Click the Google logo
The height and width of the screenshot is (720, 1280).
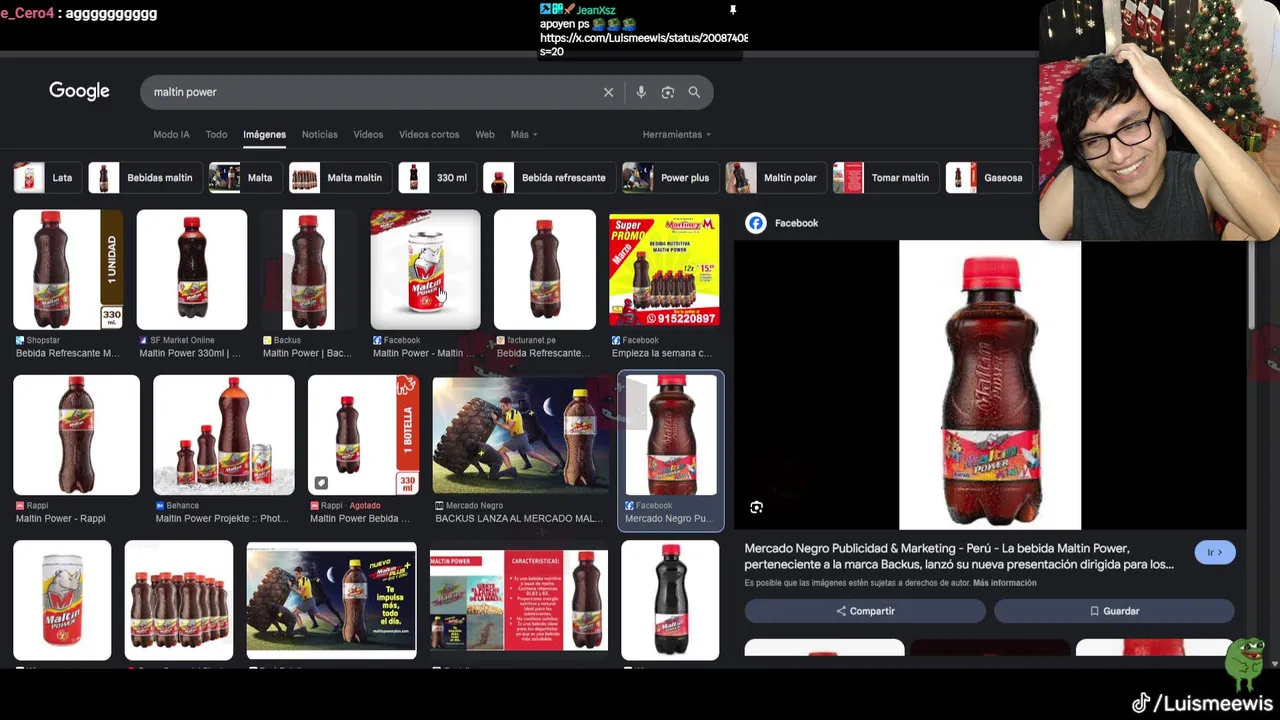coord(79,91)
